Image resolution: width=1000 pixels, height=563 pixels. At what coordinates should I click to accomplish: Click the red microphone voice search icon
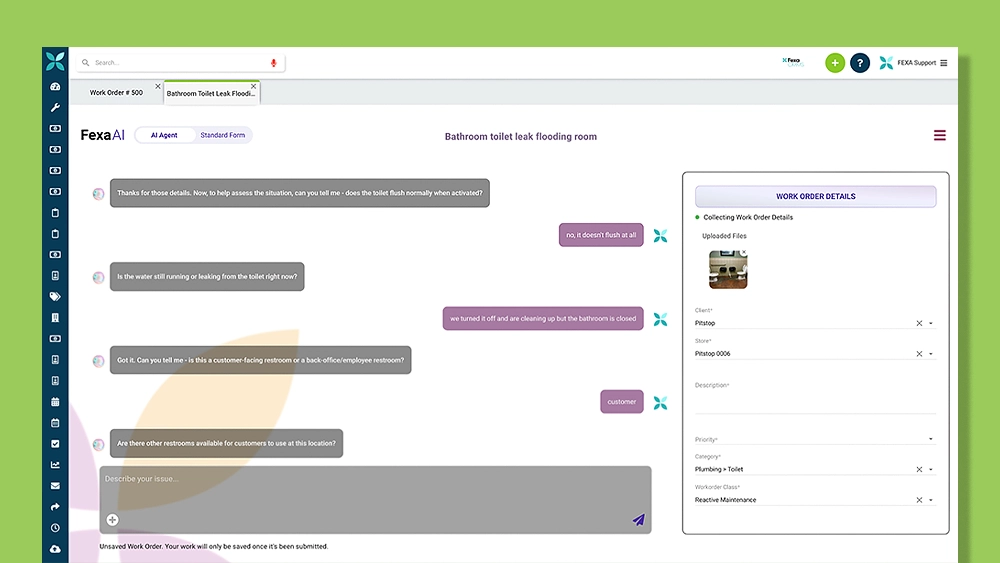coord(274,62)
